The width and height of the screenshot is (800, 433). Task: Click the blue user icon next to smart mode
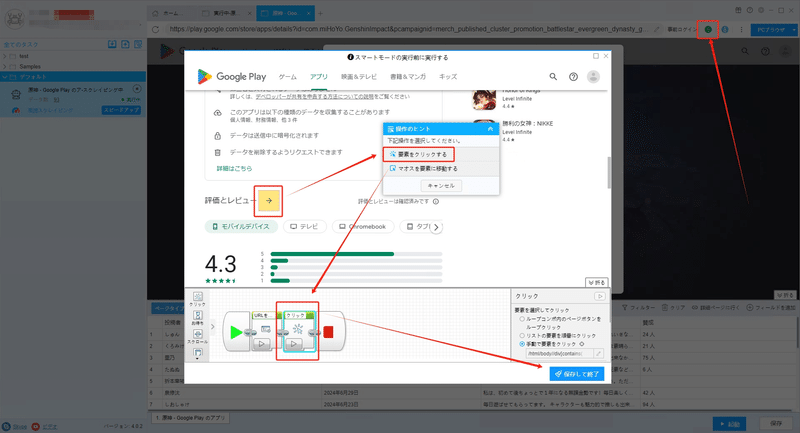[725, 30]
